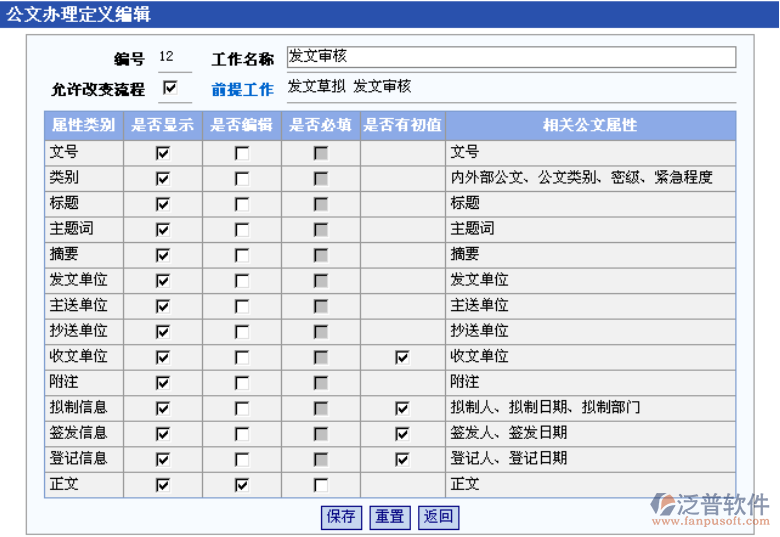Click the 编号 value 12
The height and width of the screenshot is (537, 780).
point(167,56)
